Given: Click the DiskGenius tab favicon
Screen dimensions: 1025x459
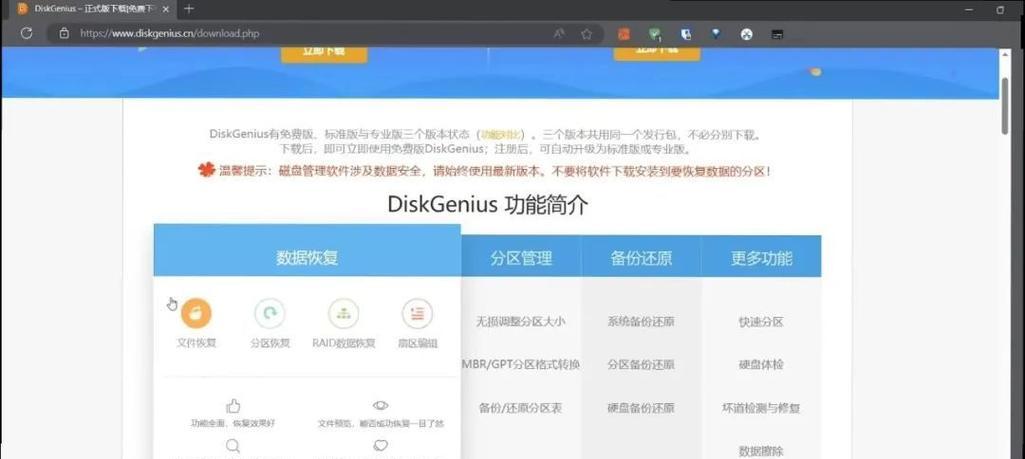Looking at the screenshot, I should [23, 9].
